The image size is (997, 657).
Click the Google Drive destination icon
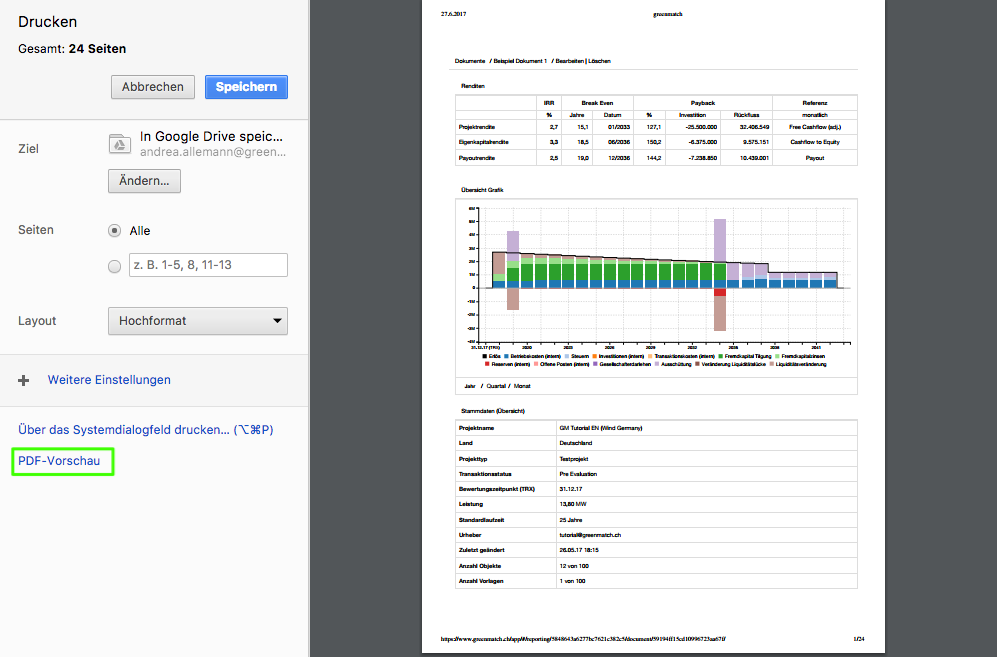[x=119, y=144]
